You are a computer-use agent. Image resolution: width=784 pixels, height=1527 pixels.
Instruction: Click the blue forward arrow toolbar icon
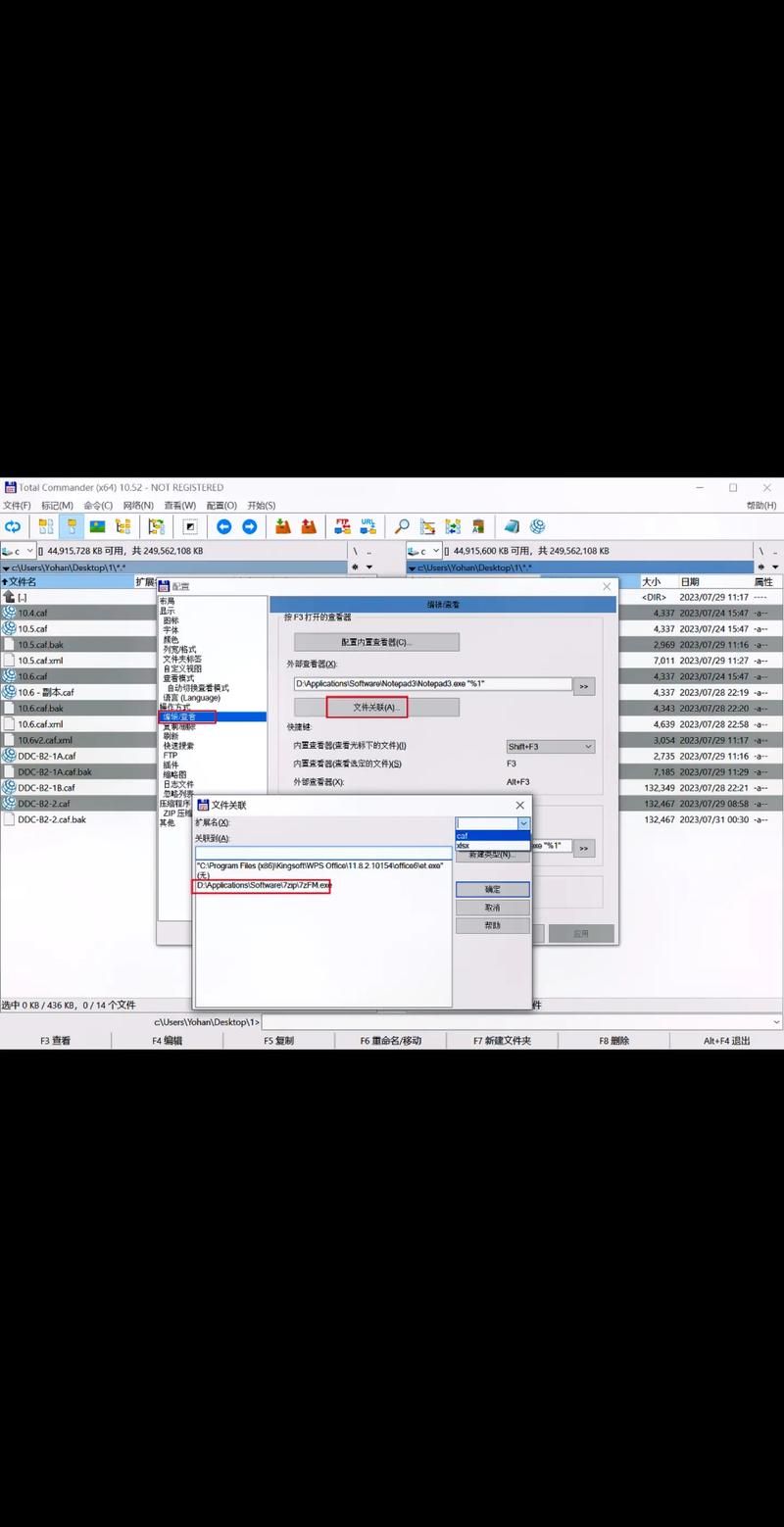250,526
